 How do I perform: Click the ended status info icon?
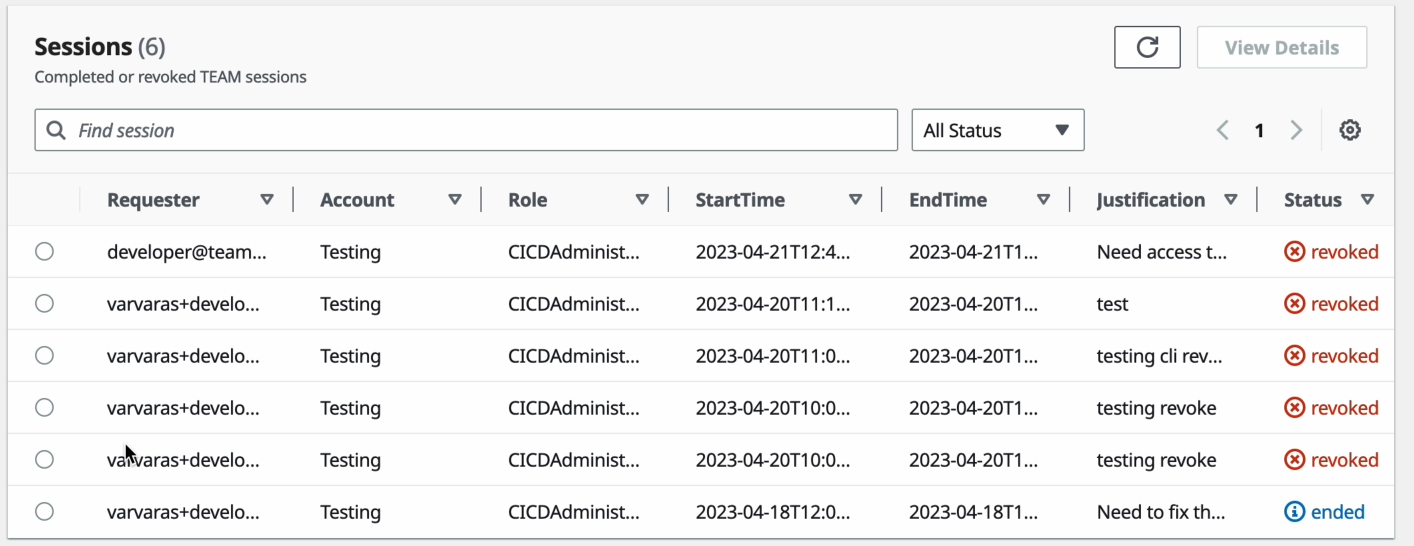pyautogui.click(x=1294, y=512)
